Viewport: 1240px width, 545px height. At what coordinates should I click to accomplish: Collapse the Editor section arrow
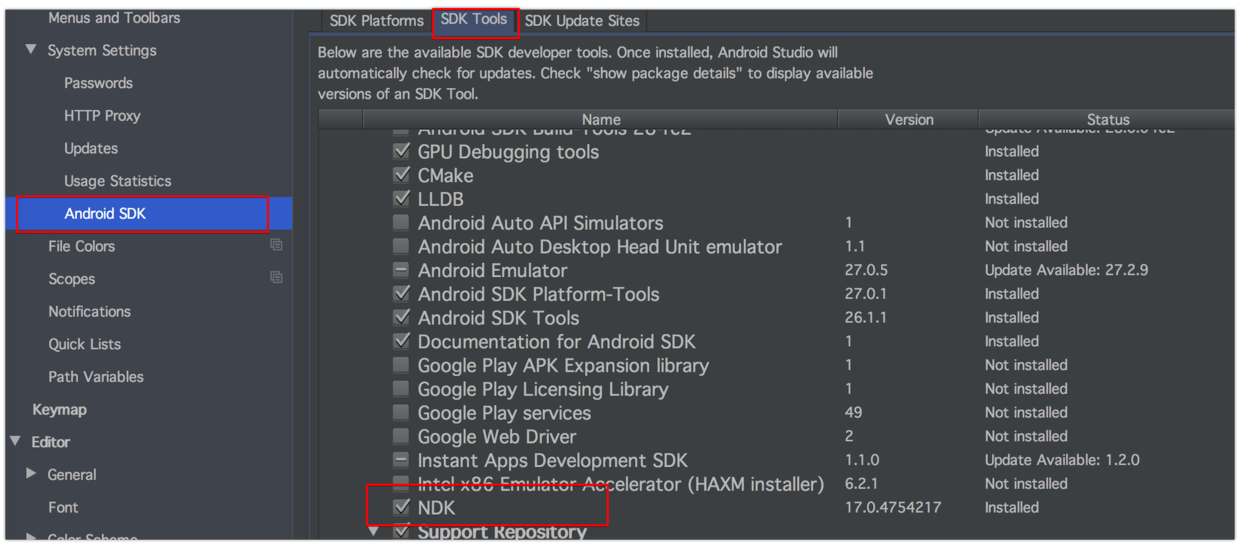15,441
